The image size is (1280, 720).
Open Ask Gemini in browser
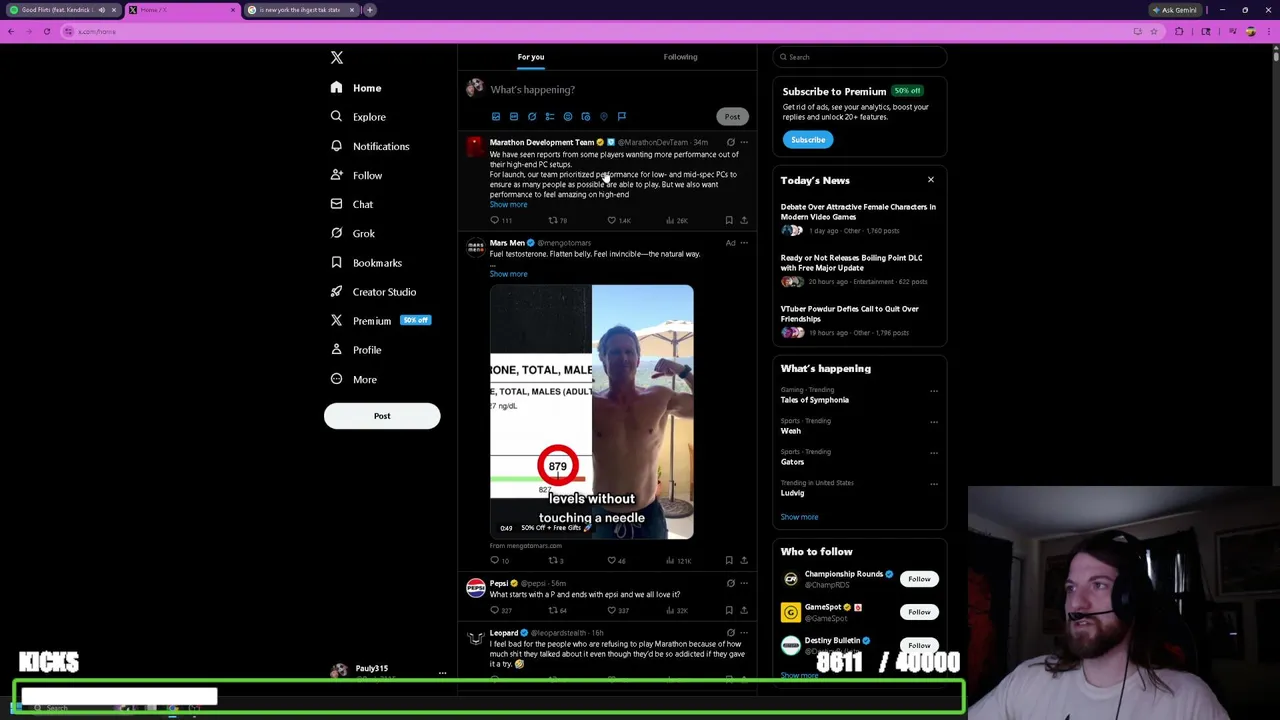pyautogui.click(x=1174, y=10)
